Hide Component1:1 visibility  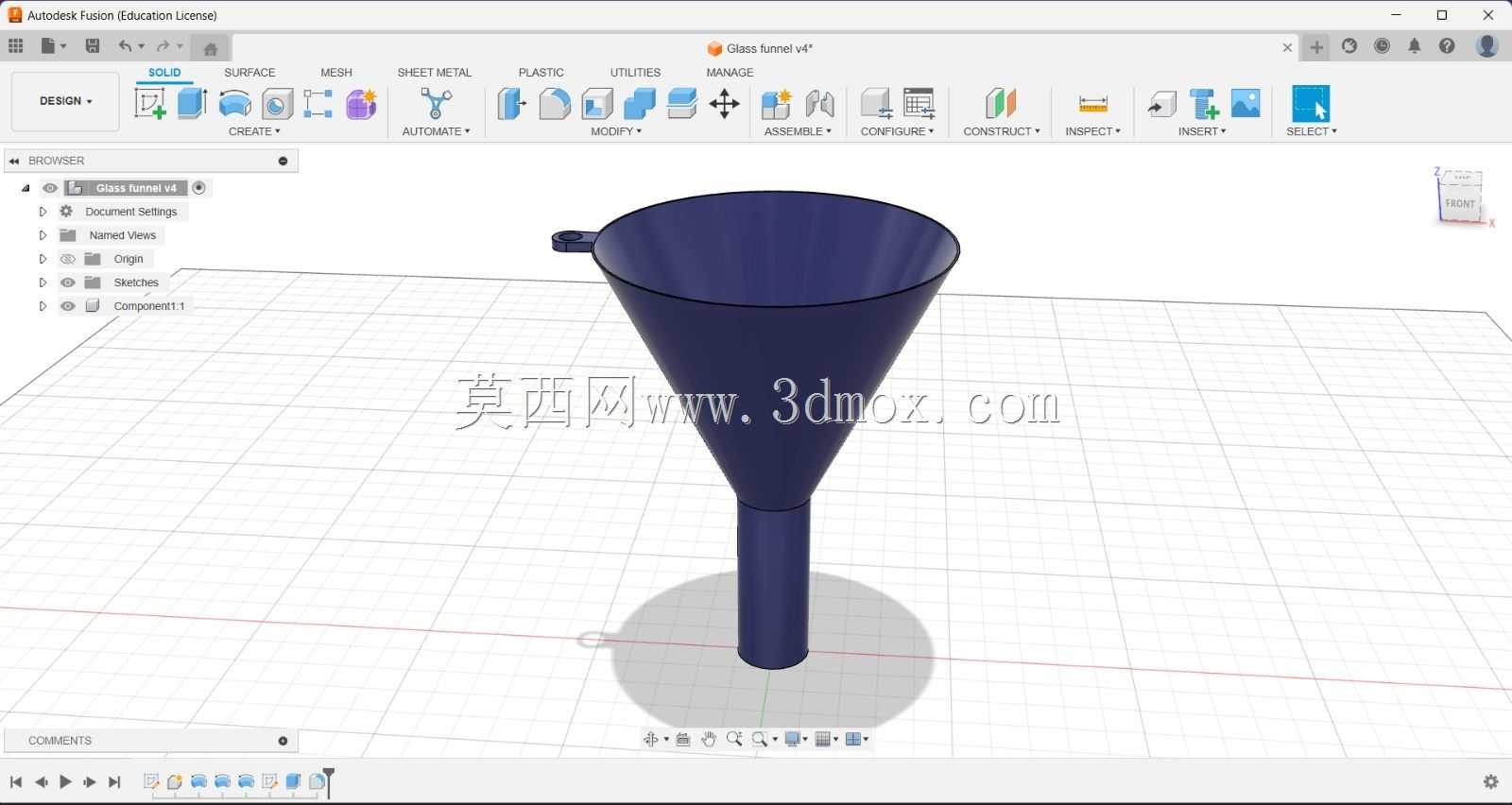[x=68, y=306]
